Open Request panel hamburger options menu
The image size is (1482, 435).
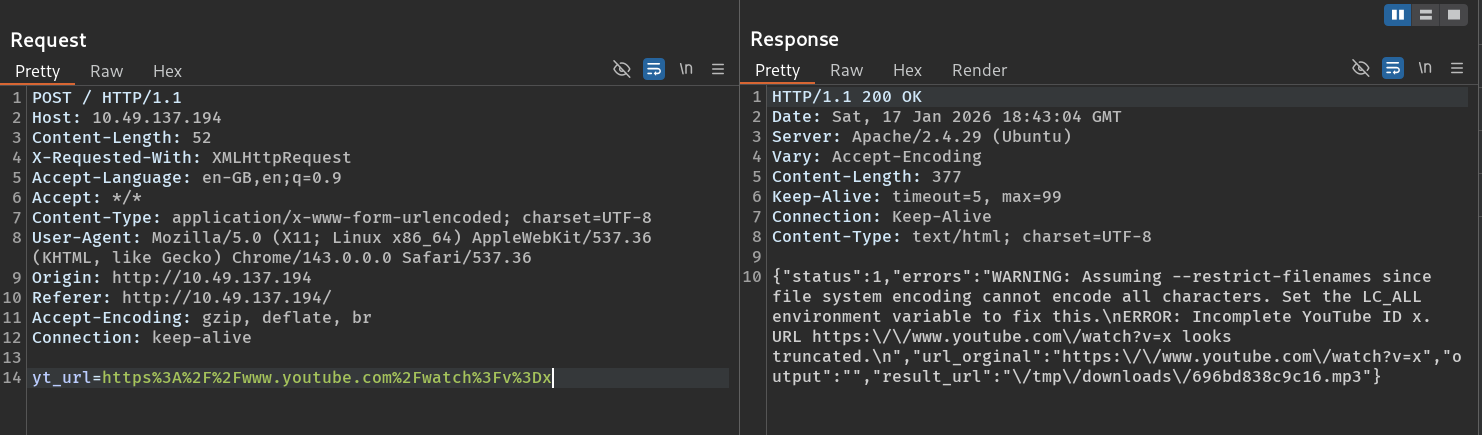point(717,69)
